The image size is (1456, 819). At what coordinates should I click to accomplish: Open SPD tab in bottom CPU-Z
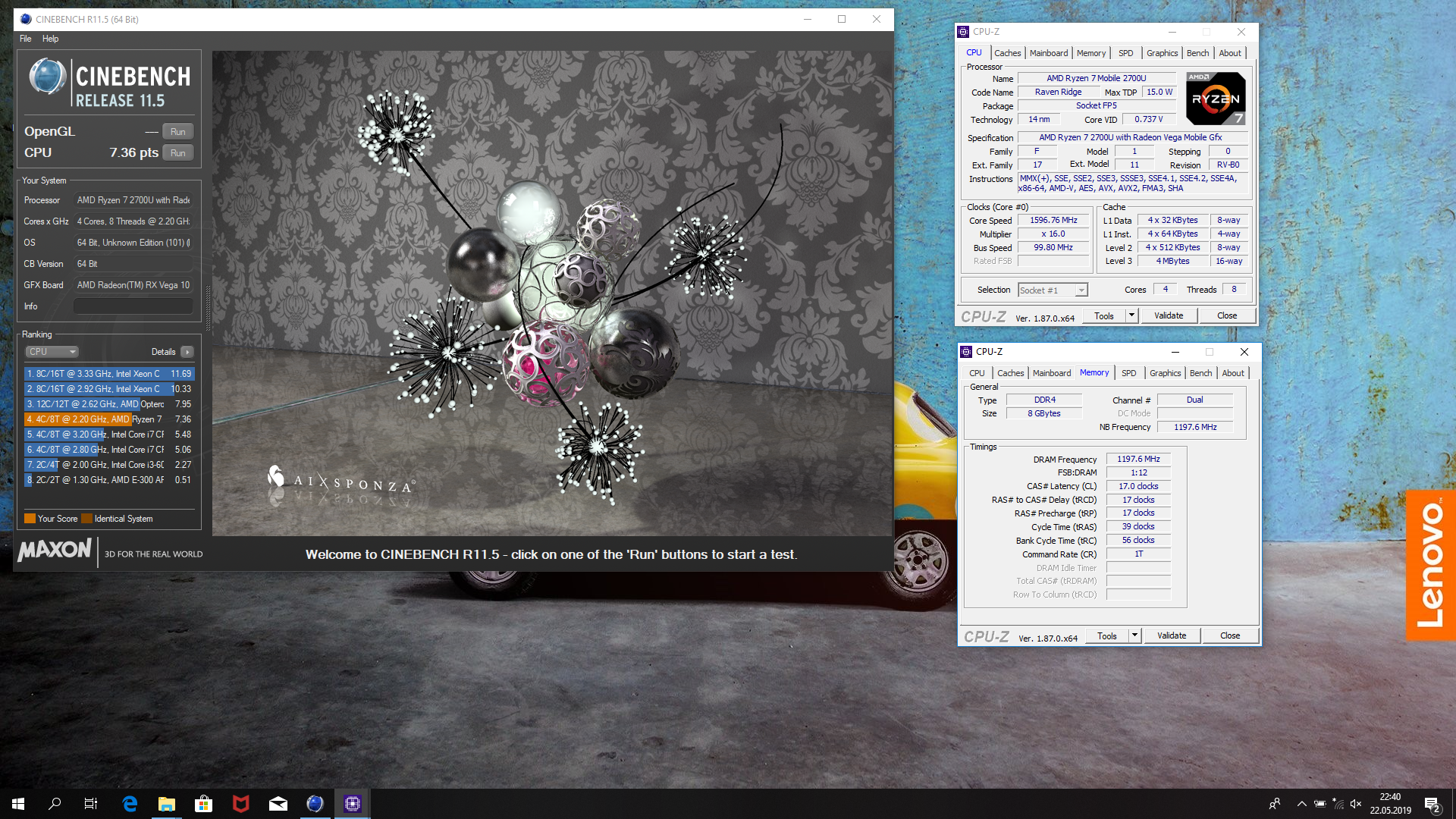point(1129,373)
